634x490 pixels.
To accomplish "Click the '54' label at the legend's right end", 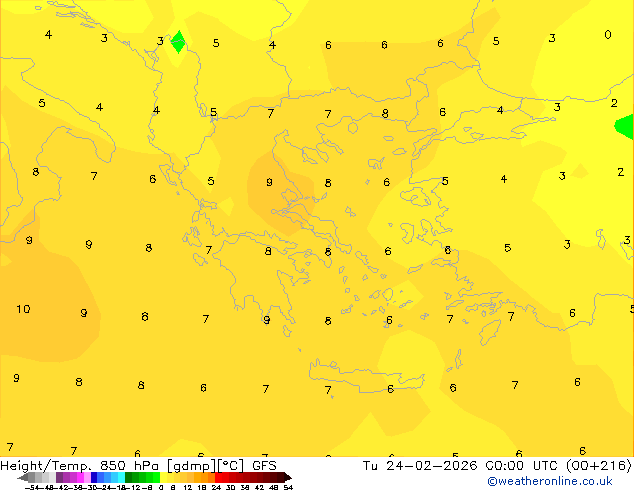I will 288,487.
